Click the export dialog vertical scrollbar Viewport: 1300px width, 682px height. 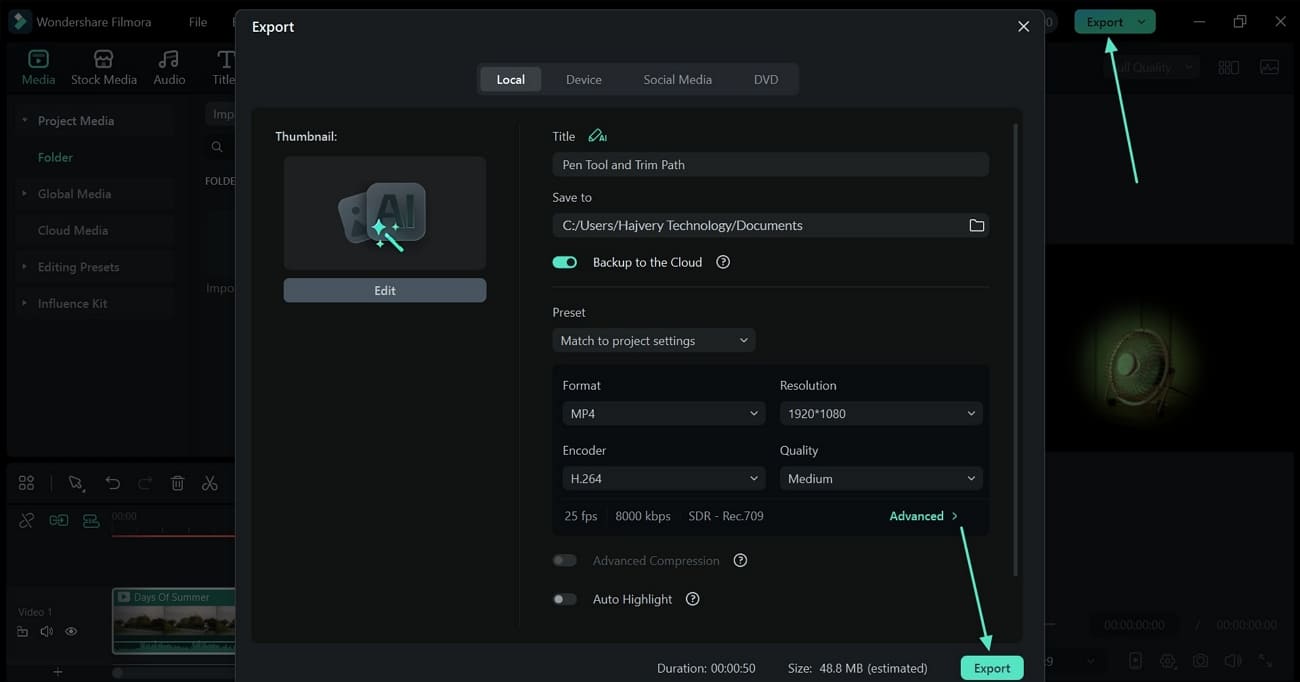click(1016, 350)
